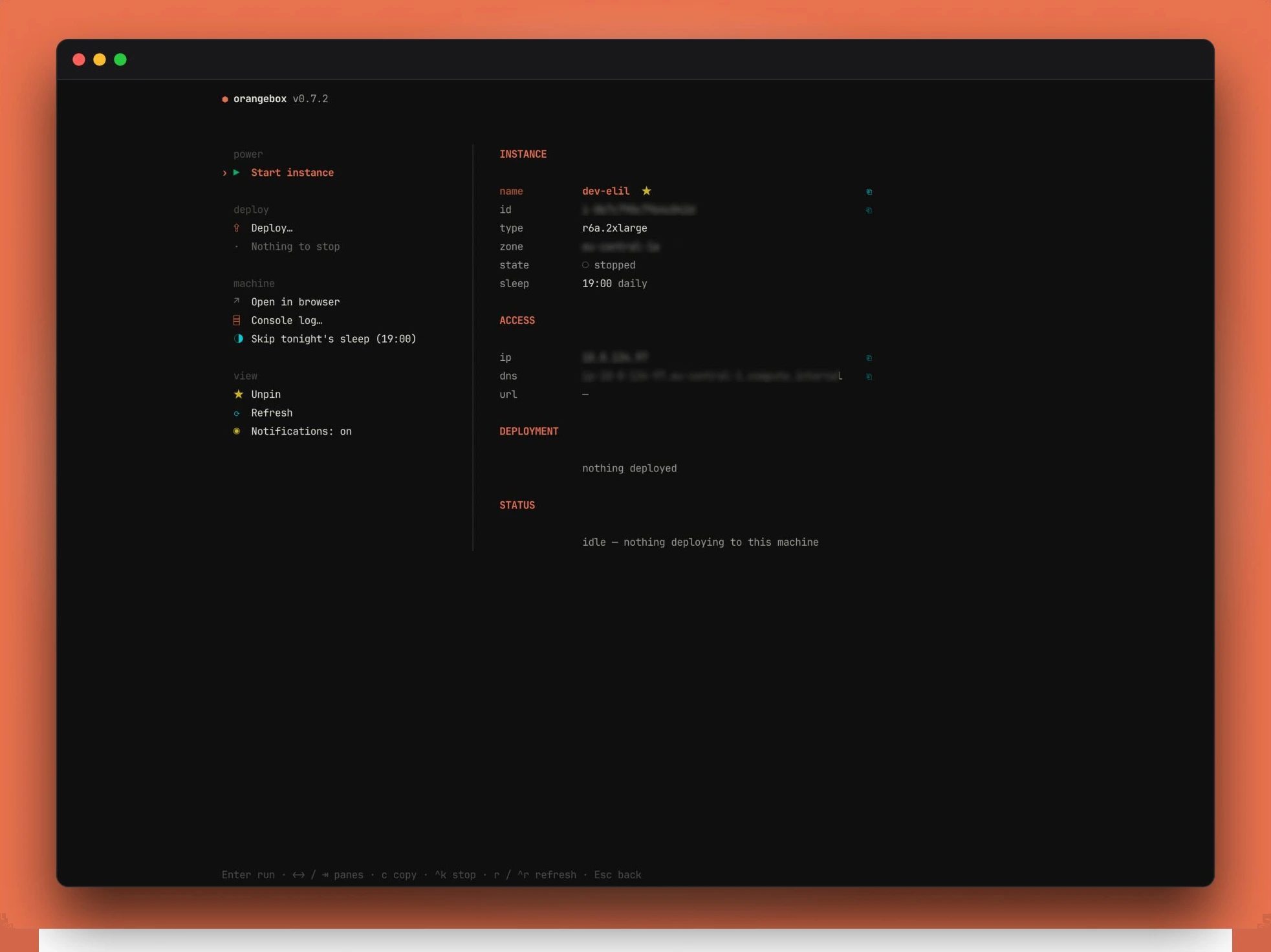Click the sleep value 19:00 daily

click(614, 283)
